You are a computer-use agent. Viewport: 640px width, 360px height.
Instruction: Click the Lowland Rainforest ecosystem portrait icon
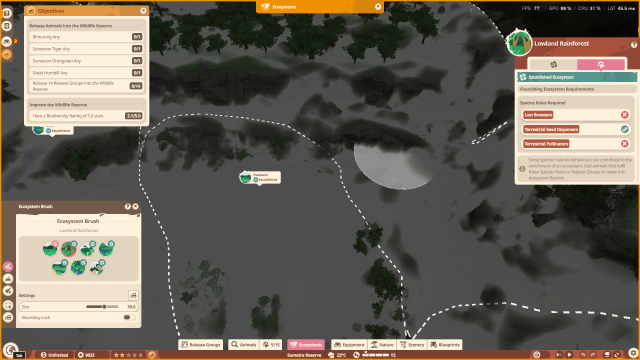[519, 43]
